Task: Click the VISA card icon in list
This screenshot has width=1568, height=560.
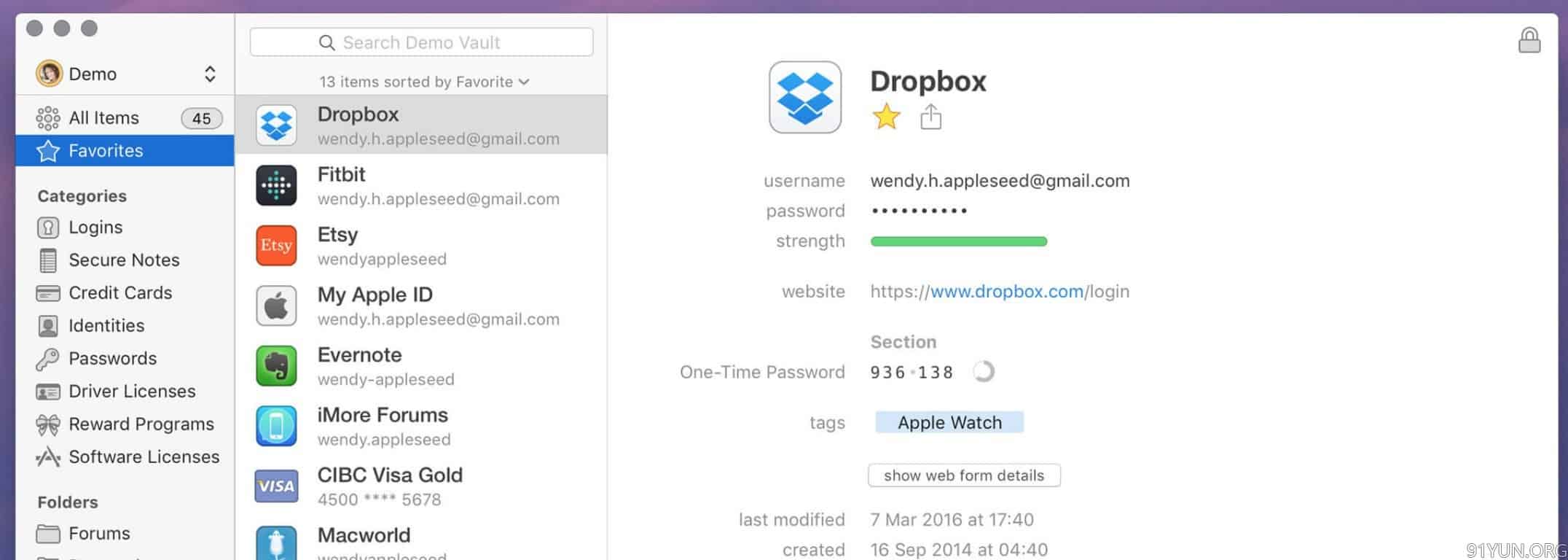Action: [x=276, y=486]
